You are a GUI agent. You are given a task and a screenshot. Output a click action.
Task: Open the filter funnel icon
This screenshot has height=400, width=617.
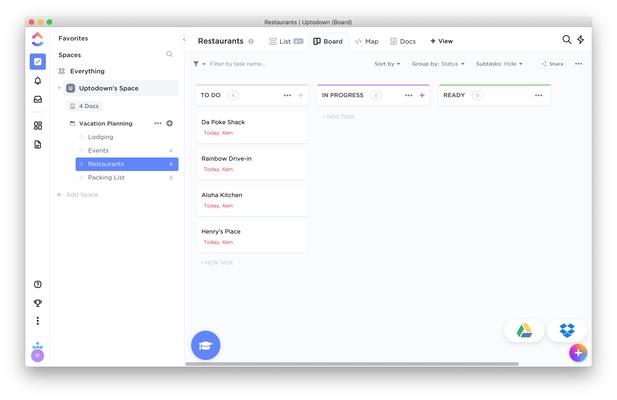196,64
